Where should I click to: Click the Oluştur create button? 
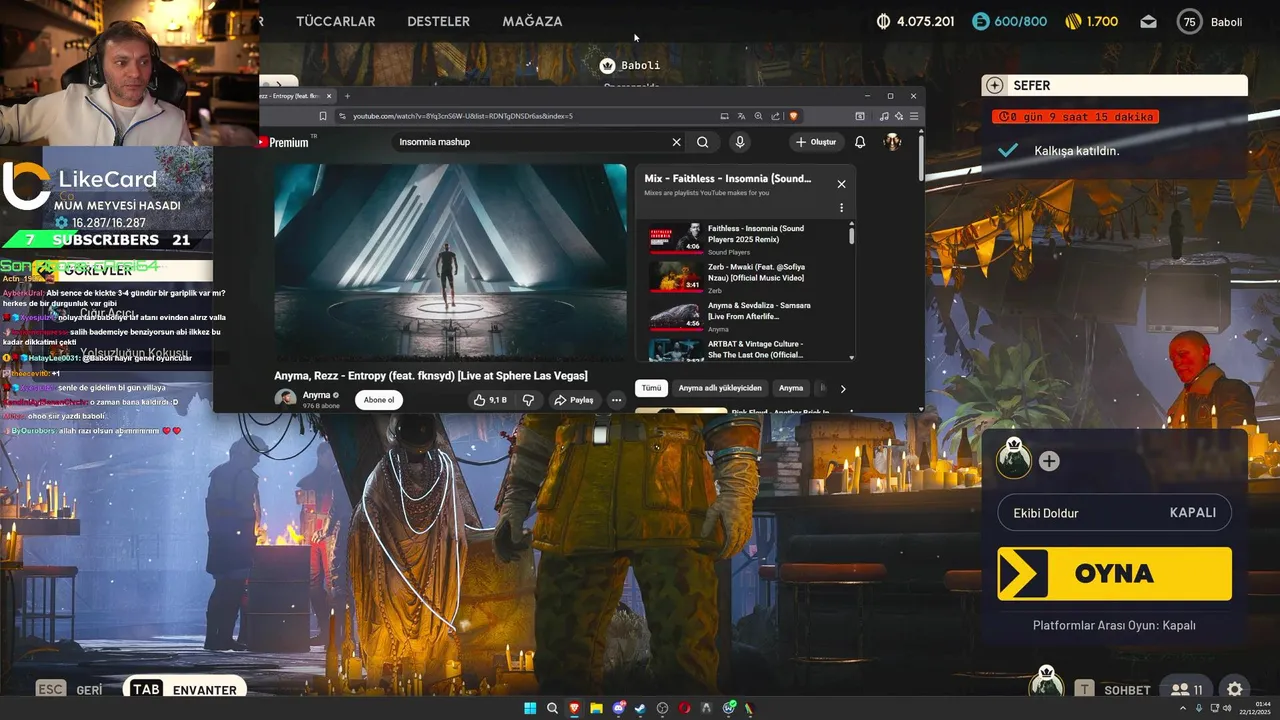pyautogui.click(x=816, y=142)
